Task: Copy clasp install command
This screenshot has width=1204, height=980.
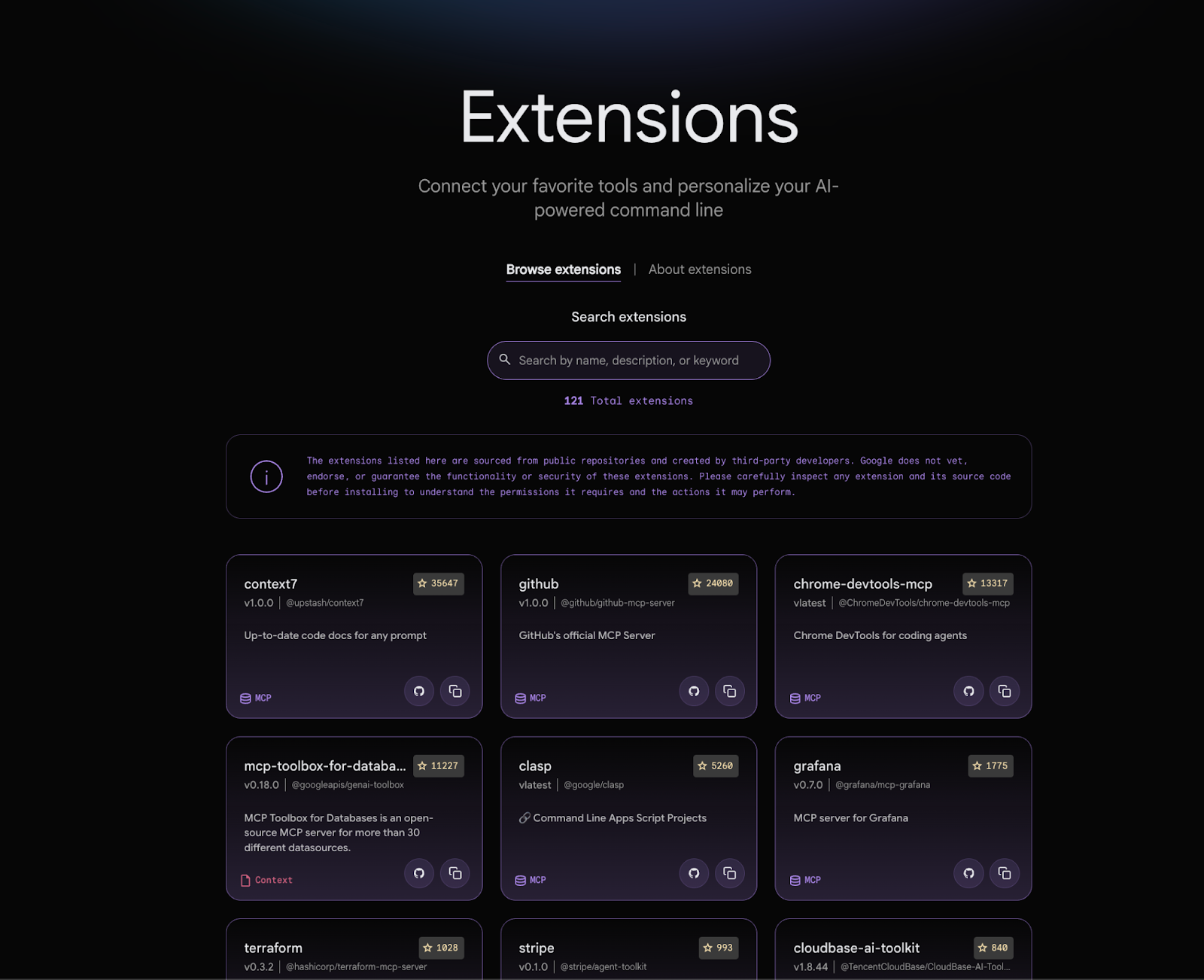Action: coord(730,873)
